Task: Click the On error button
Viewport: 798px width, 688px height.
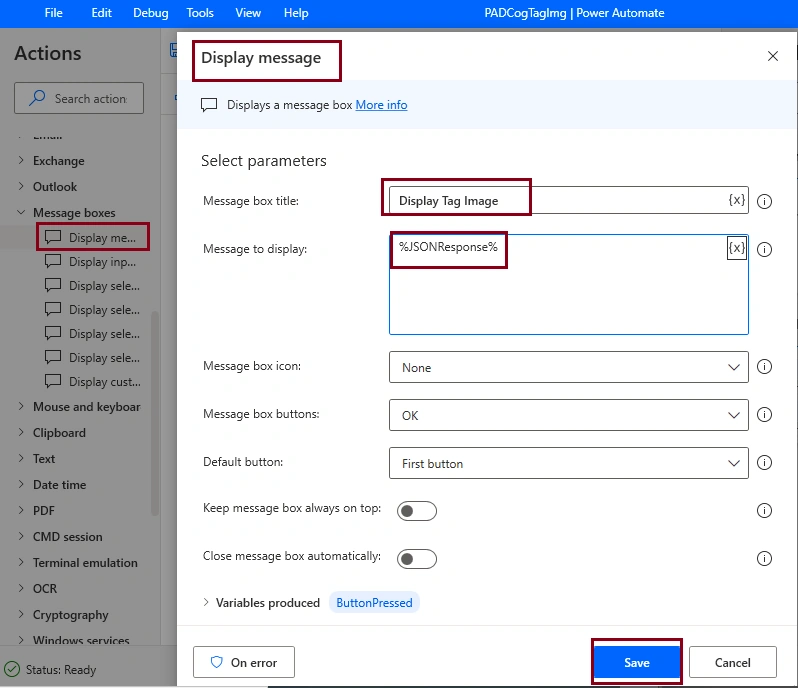Action: coord(244,662)
